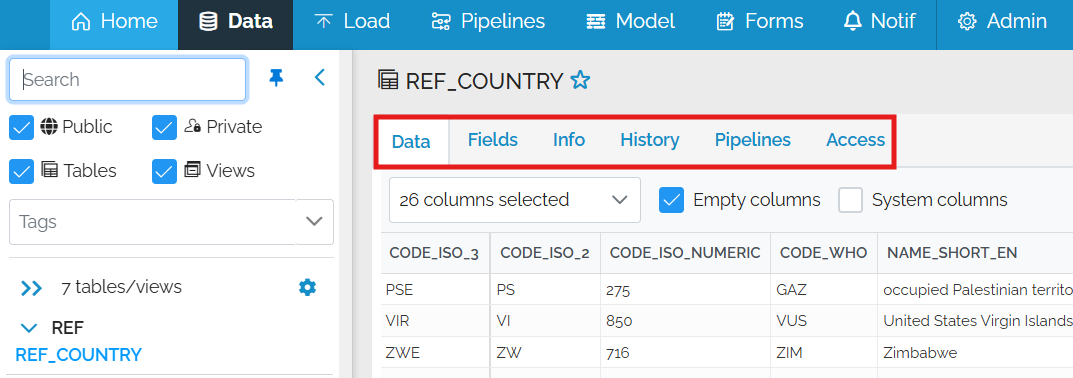Check System columns checkbox

(x=851, y=200)
